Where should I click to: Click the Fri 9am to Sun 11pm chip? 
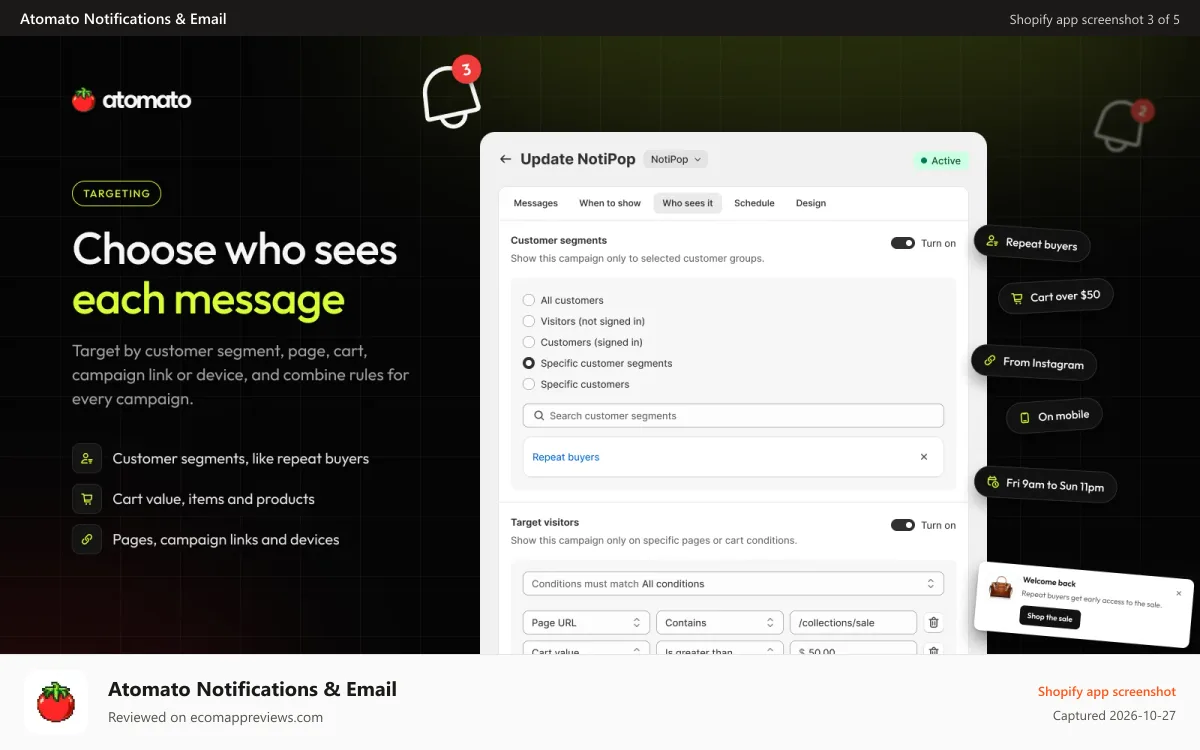pyautogui.click(x=1046, y=485)
